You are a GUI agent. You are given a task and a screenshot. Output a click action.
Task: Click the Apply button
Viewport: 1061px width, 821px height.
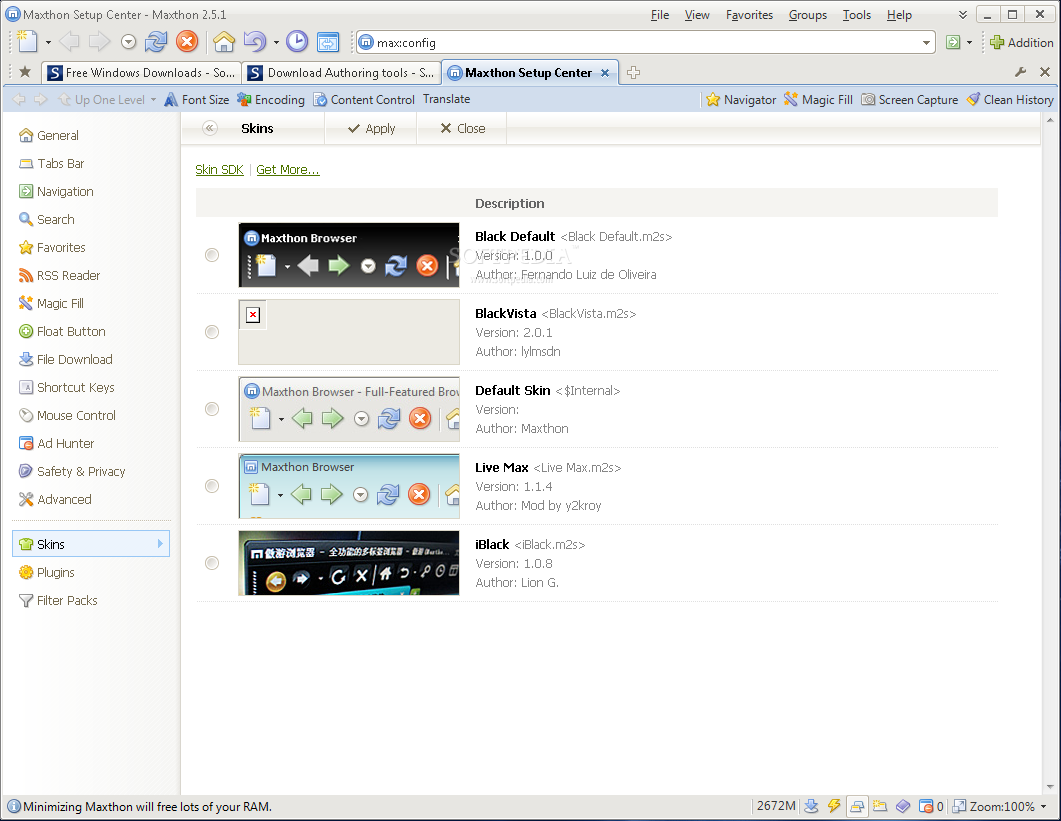pyautogui.click(x=371, y=129)
